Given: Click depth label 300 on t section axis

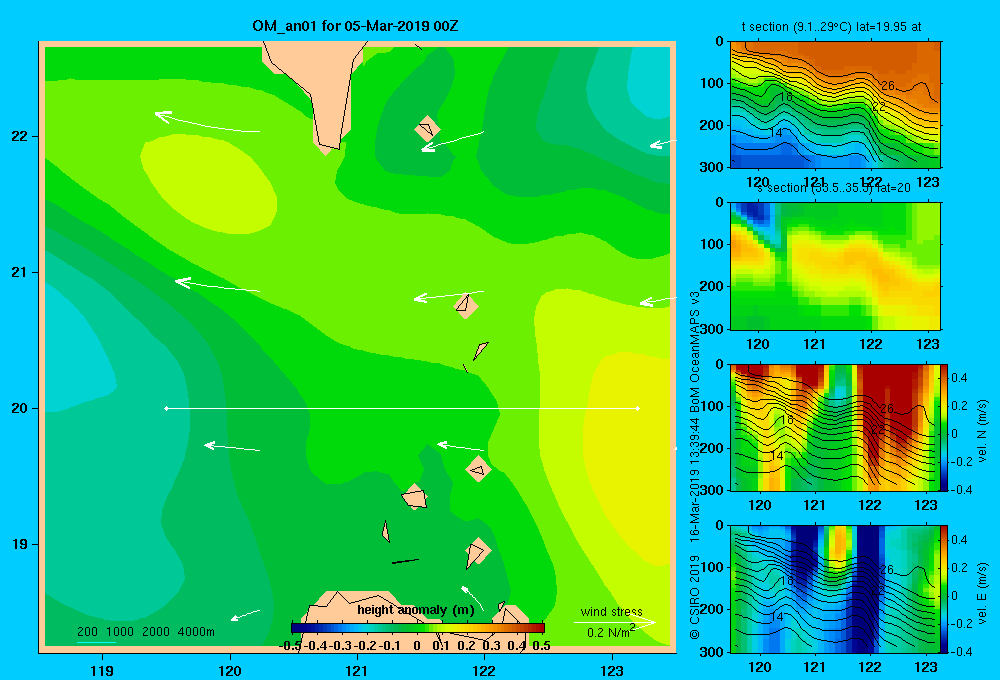Looking at the screenshot, I should (x=712, y=167).
